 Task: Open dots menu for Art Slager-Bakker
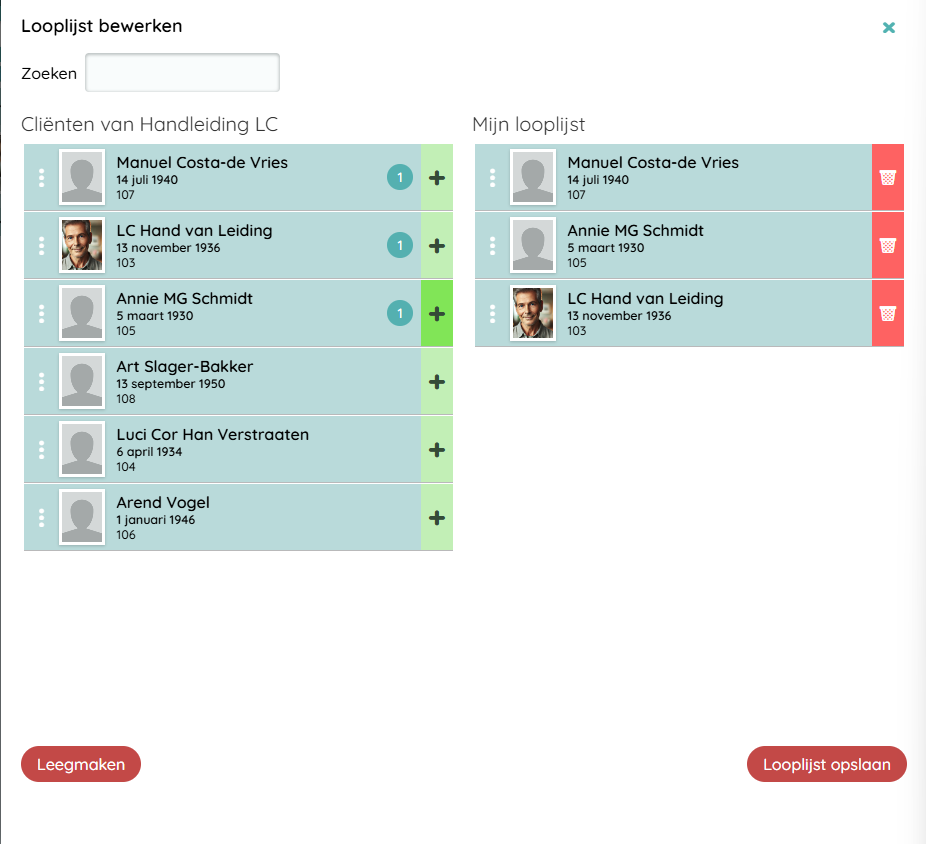click(41, 382)
